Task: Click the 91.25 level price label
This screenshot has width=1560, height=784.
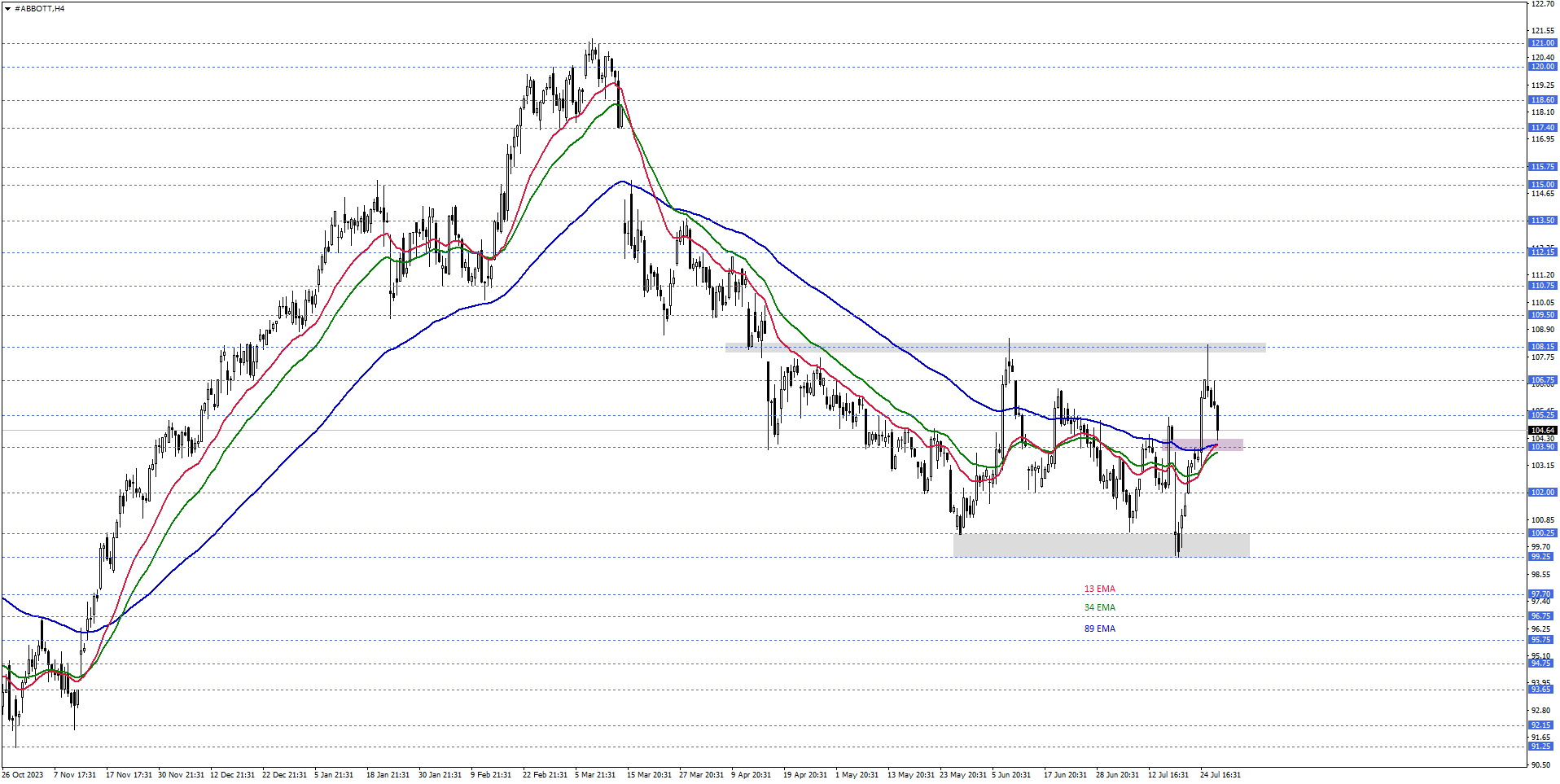Action: [1542, 747]
